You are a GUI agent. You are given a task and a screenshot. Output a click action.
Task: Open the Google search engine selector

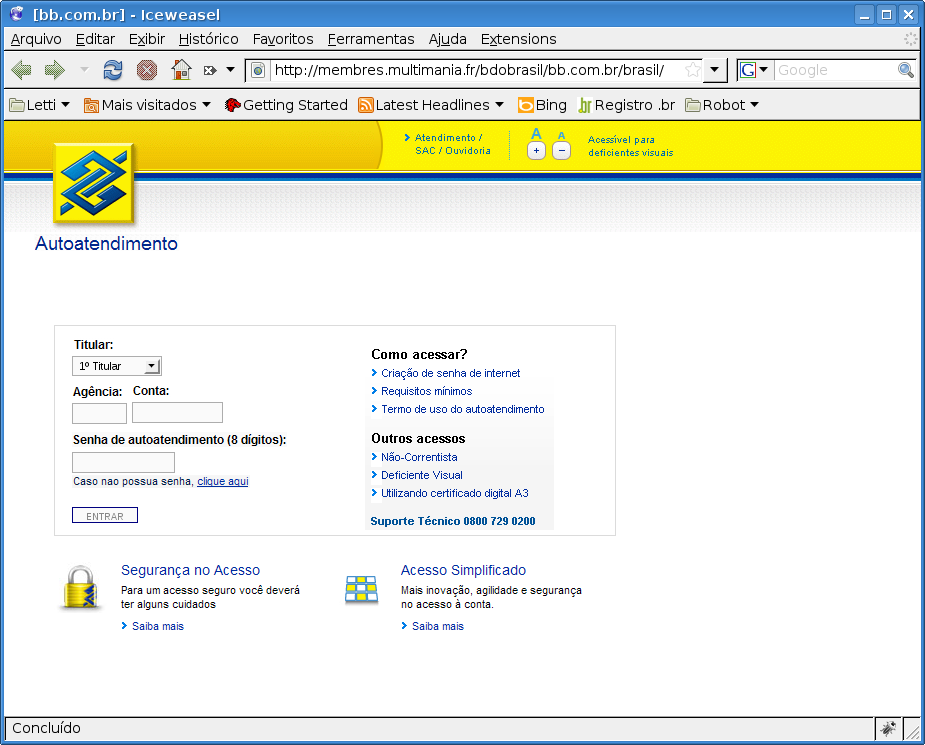point(754,70)
